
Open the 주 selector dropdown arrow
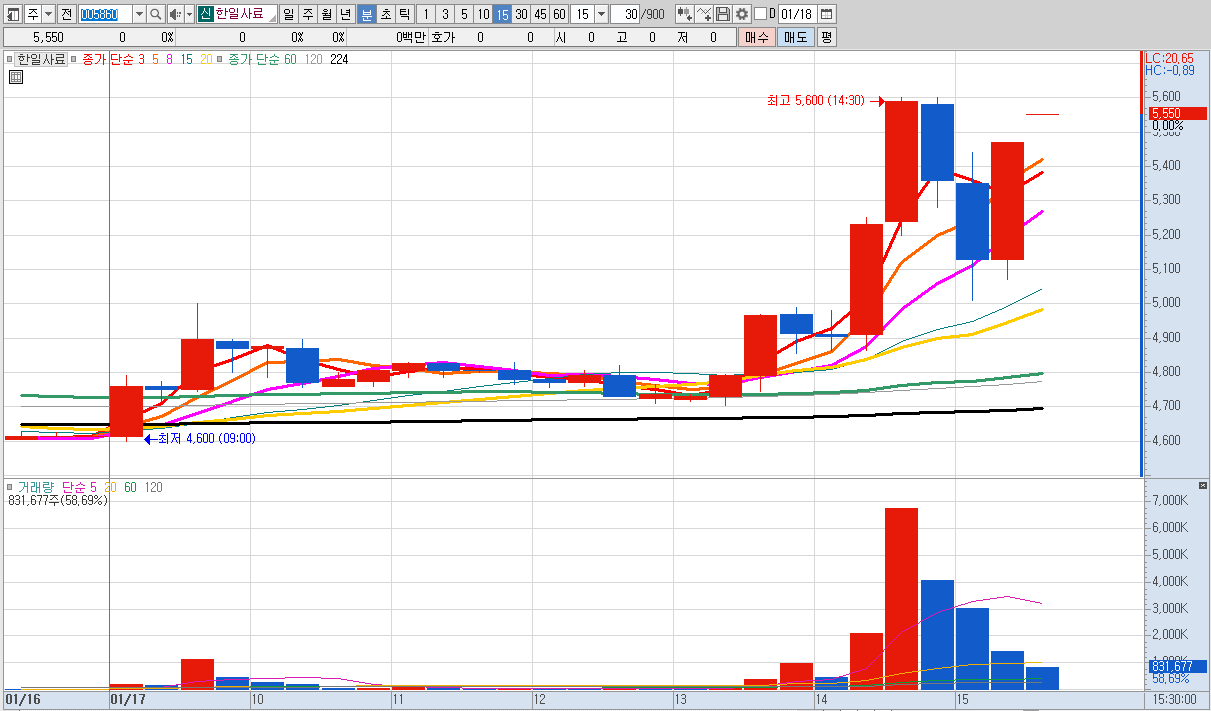(48, 14)
